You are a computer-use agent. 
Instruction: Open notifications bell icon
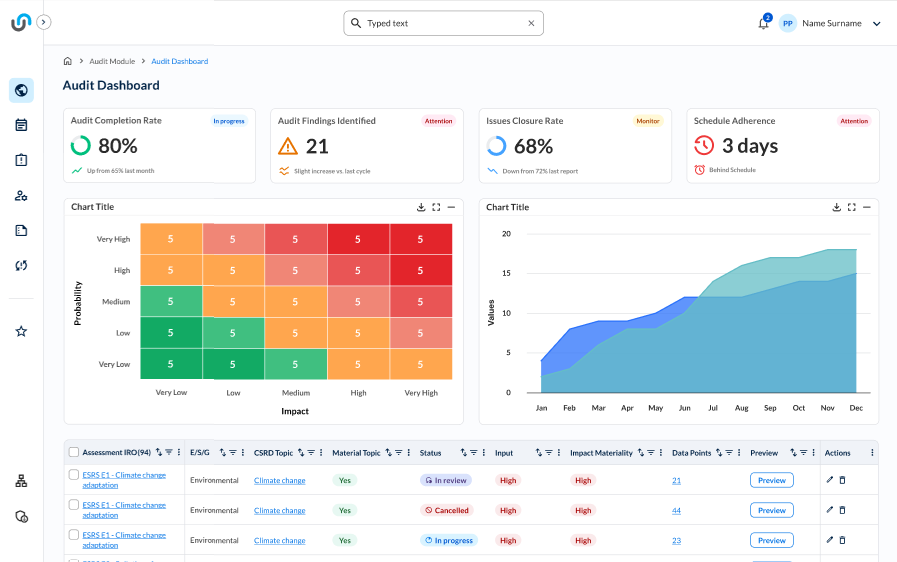coord(763,24)
